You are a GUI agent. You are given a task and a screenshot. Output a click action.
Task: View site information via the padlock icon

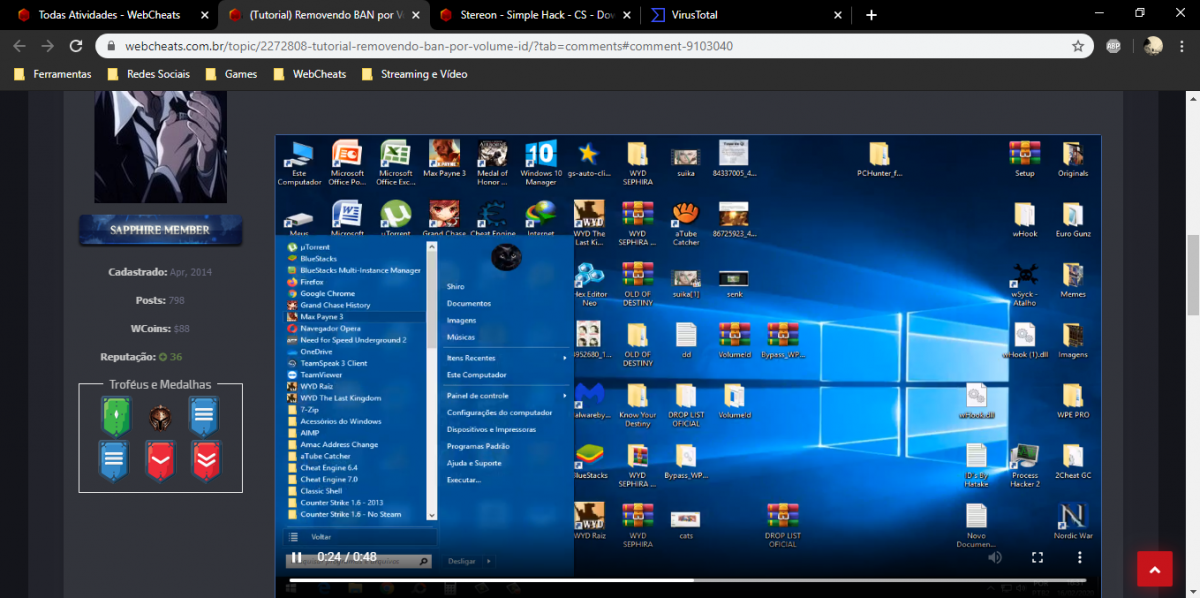click(112, 46)
